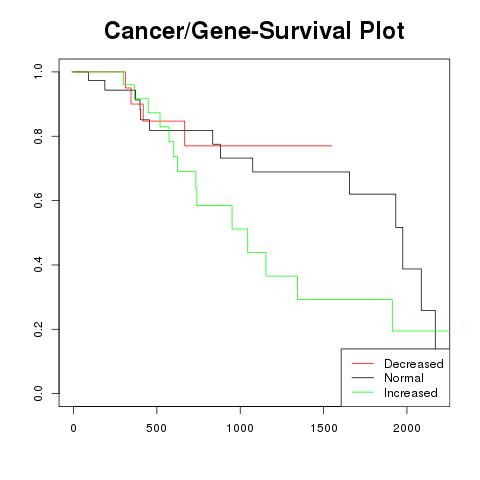The image size is (480, 480).
Task: Click the Cancer/Gene-Survival Plot title
Action: (x=254, y=31)
